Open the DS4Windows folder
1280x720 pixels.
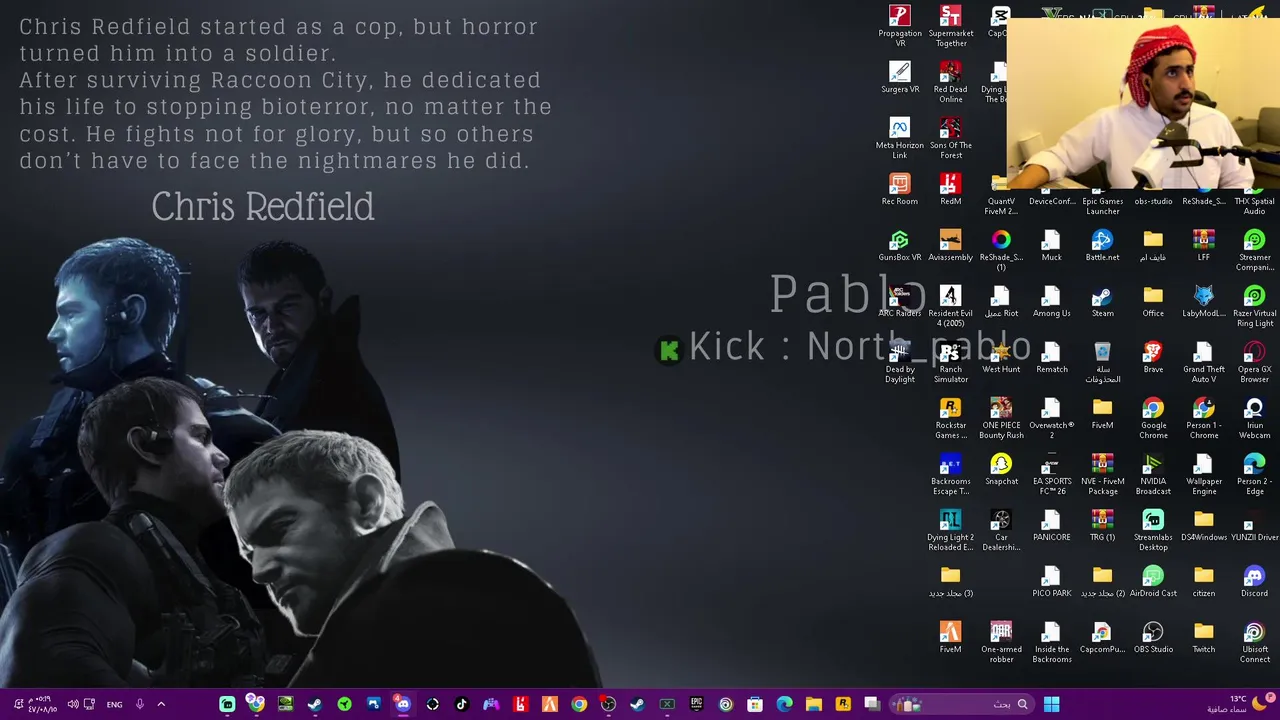click(1204, 525)
